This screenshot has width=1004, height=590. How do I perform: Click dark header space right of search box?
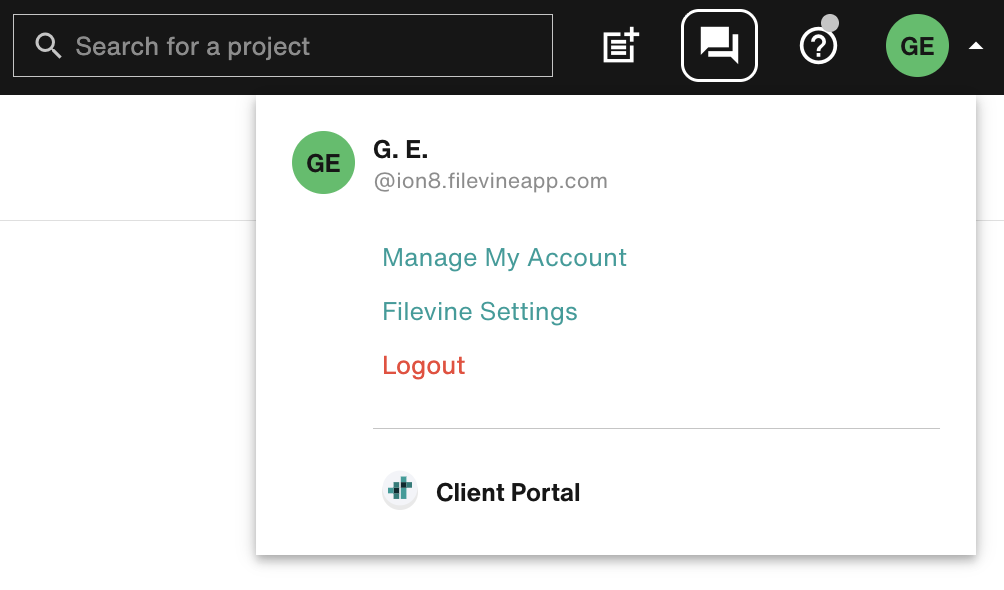pos(575,46)
